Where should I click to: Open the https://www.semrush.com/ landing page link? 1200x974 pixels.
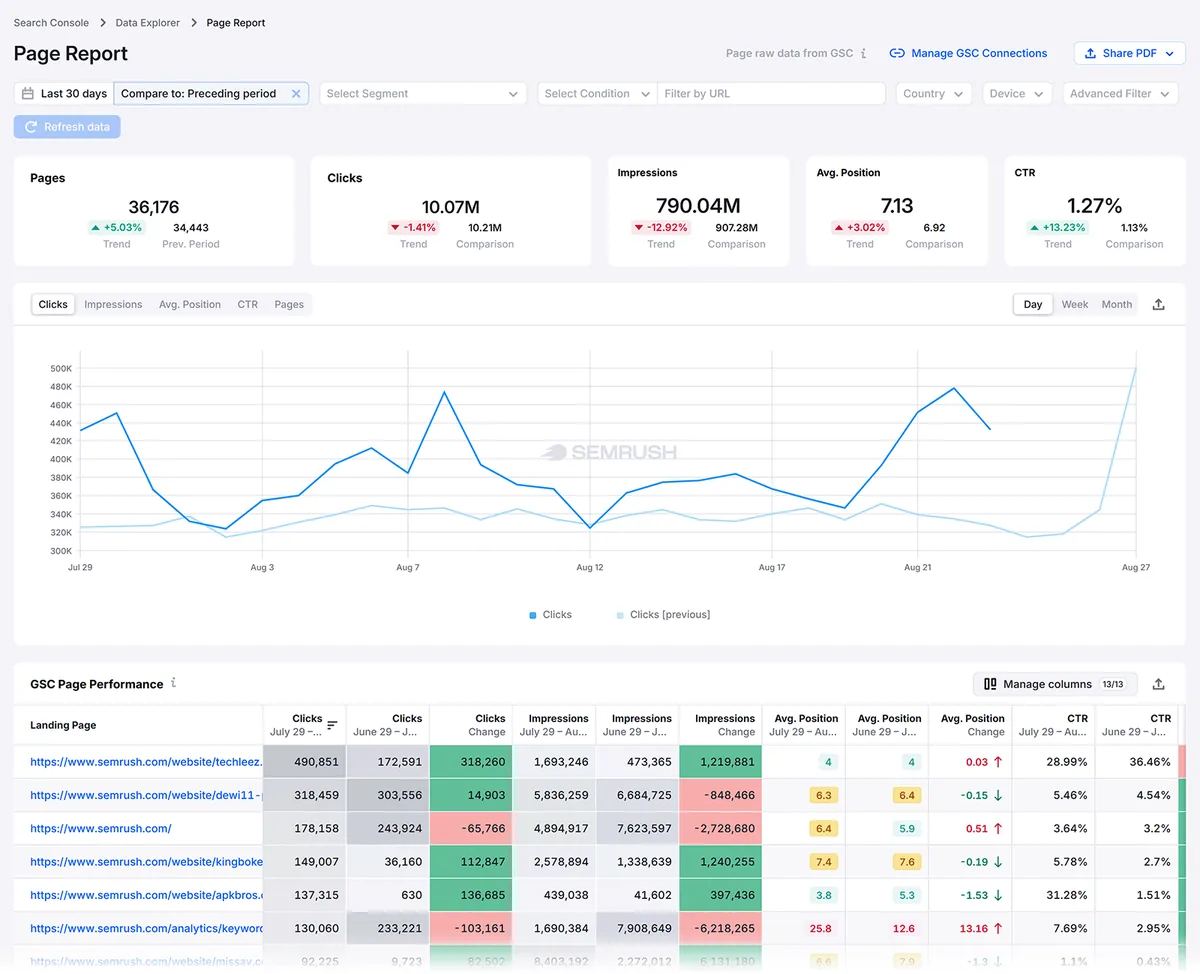pos(101,829)
